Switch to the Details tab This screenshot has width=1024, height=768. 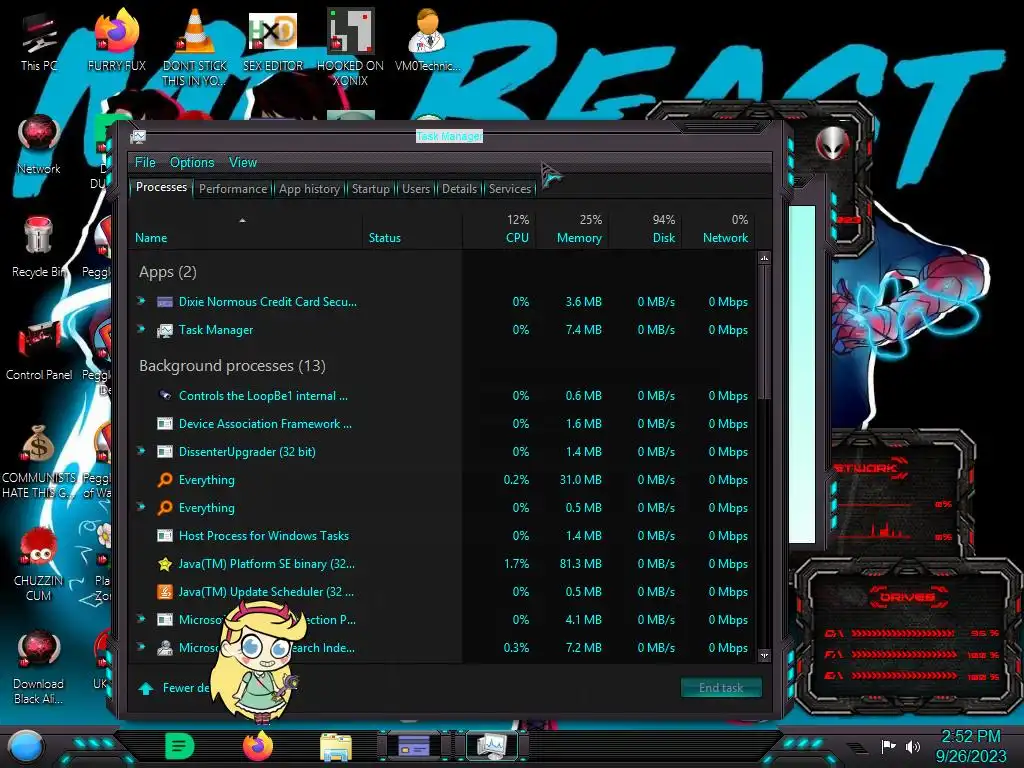[x=460, y=189]
